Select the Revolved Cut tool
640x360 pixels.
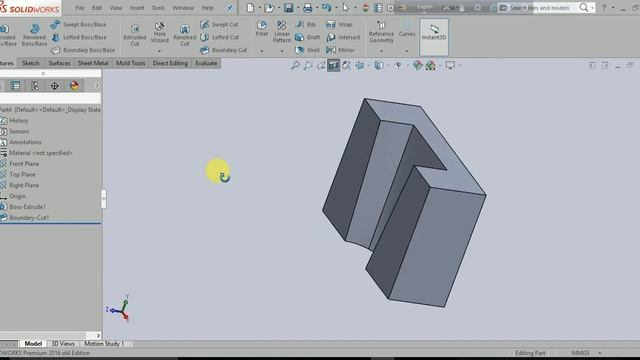184,35
